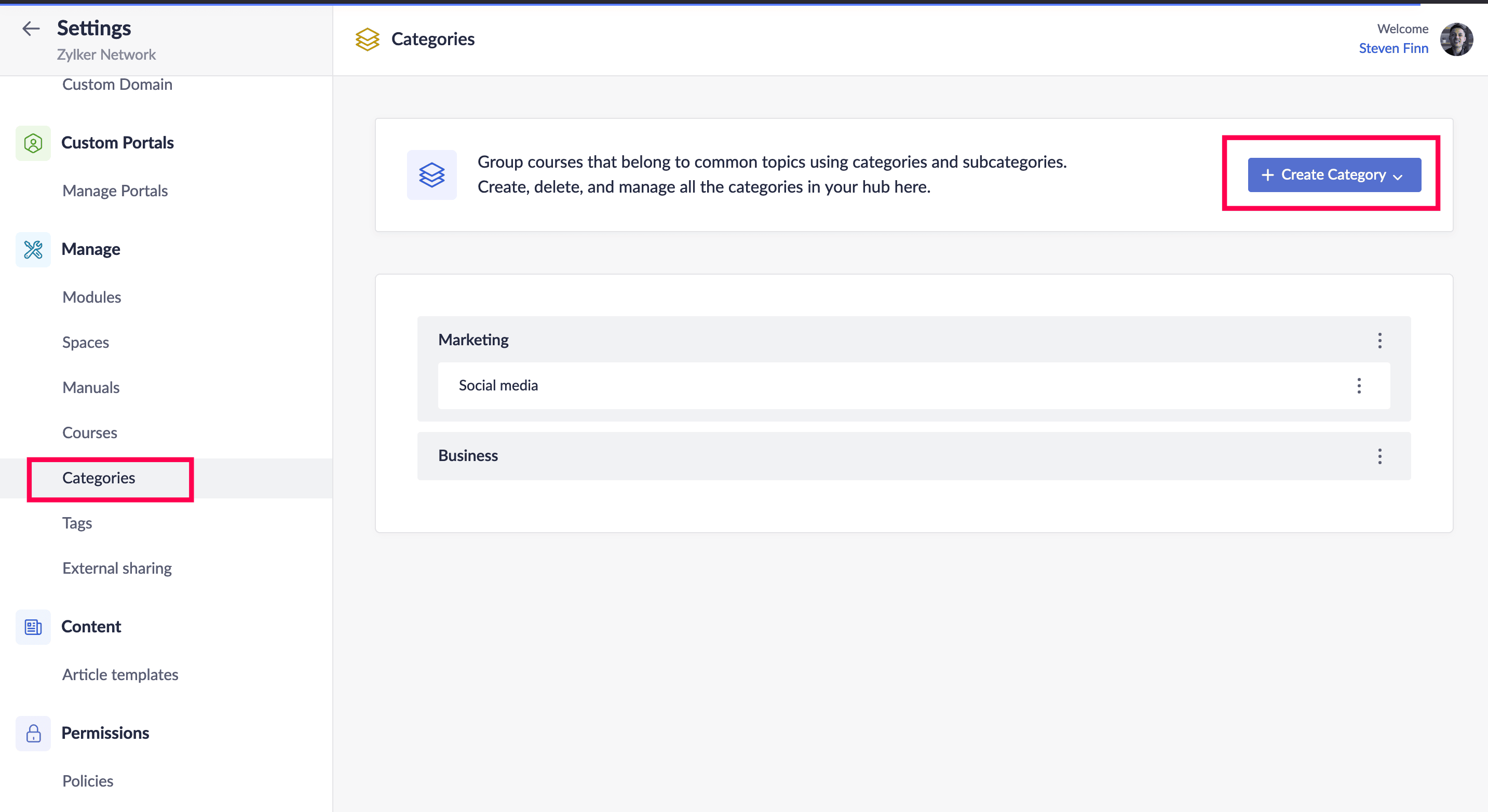The height and width of the screenshot is (812, 1488).
Task: Open the Create Category dropdown
Action: point(1334,175)
